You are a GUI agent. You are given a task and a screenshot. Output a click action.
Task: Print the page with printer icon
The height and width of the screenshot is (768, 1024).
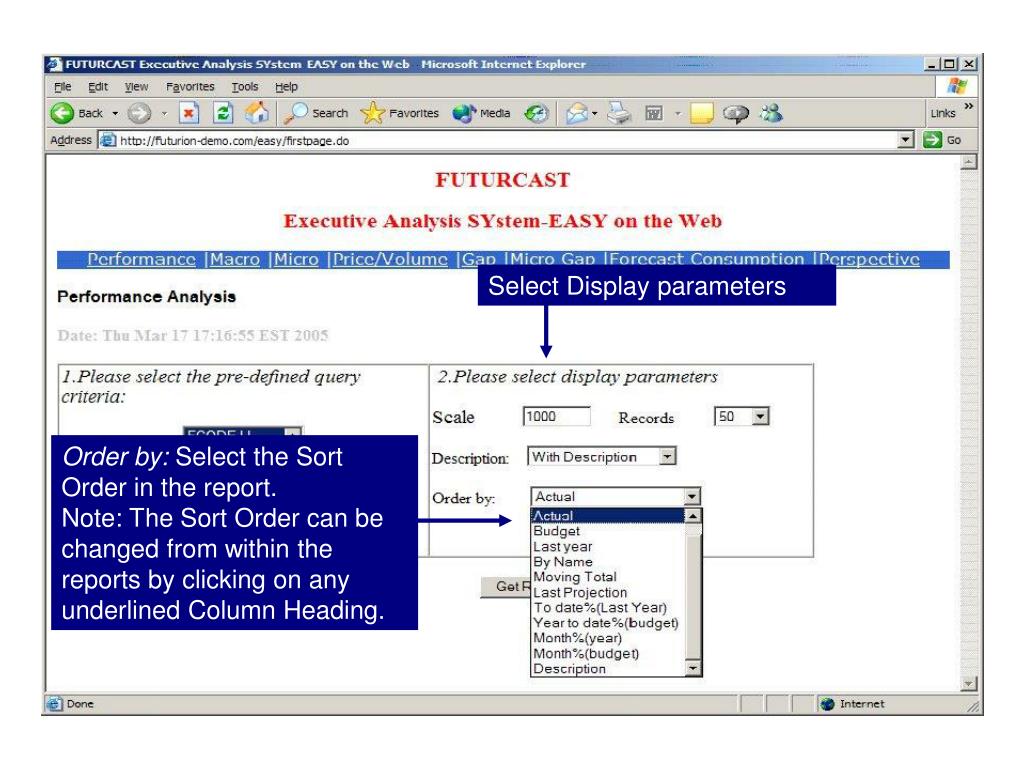618,113
